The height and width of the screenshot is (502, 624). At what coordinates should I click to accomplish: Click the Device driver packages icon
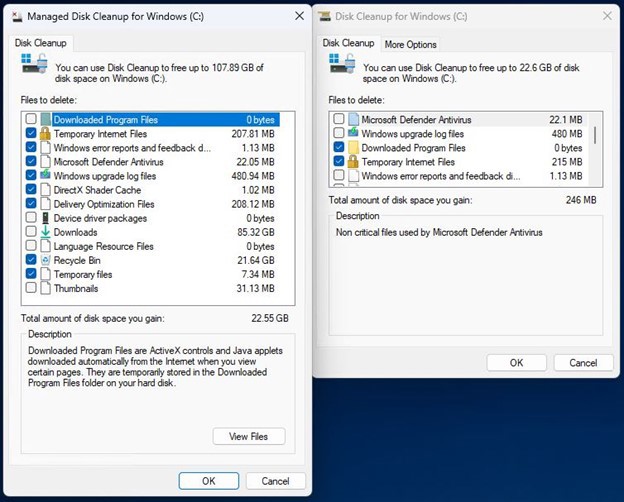coord(45,218)
